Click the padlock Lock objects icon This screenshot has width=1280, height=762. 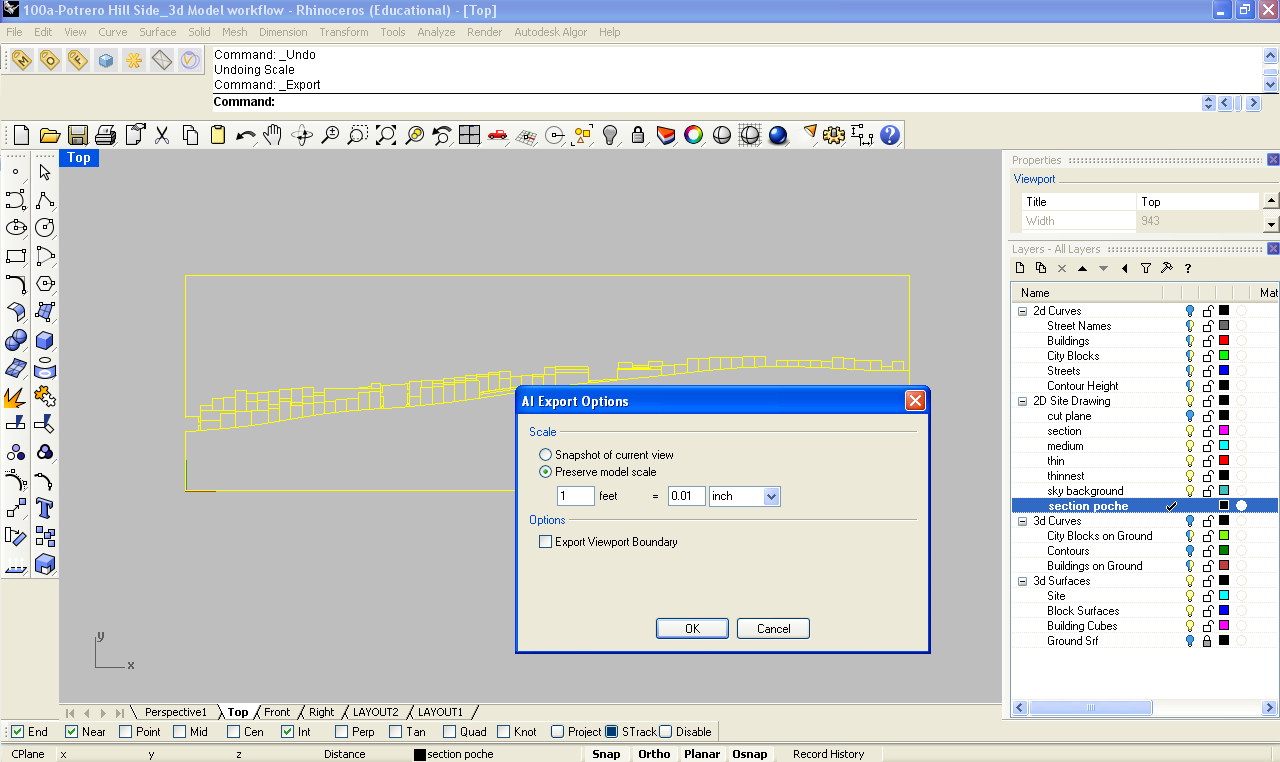(x=638, y=135)
